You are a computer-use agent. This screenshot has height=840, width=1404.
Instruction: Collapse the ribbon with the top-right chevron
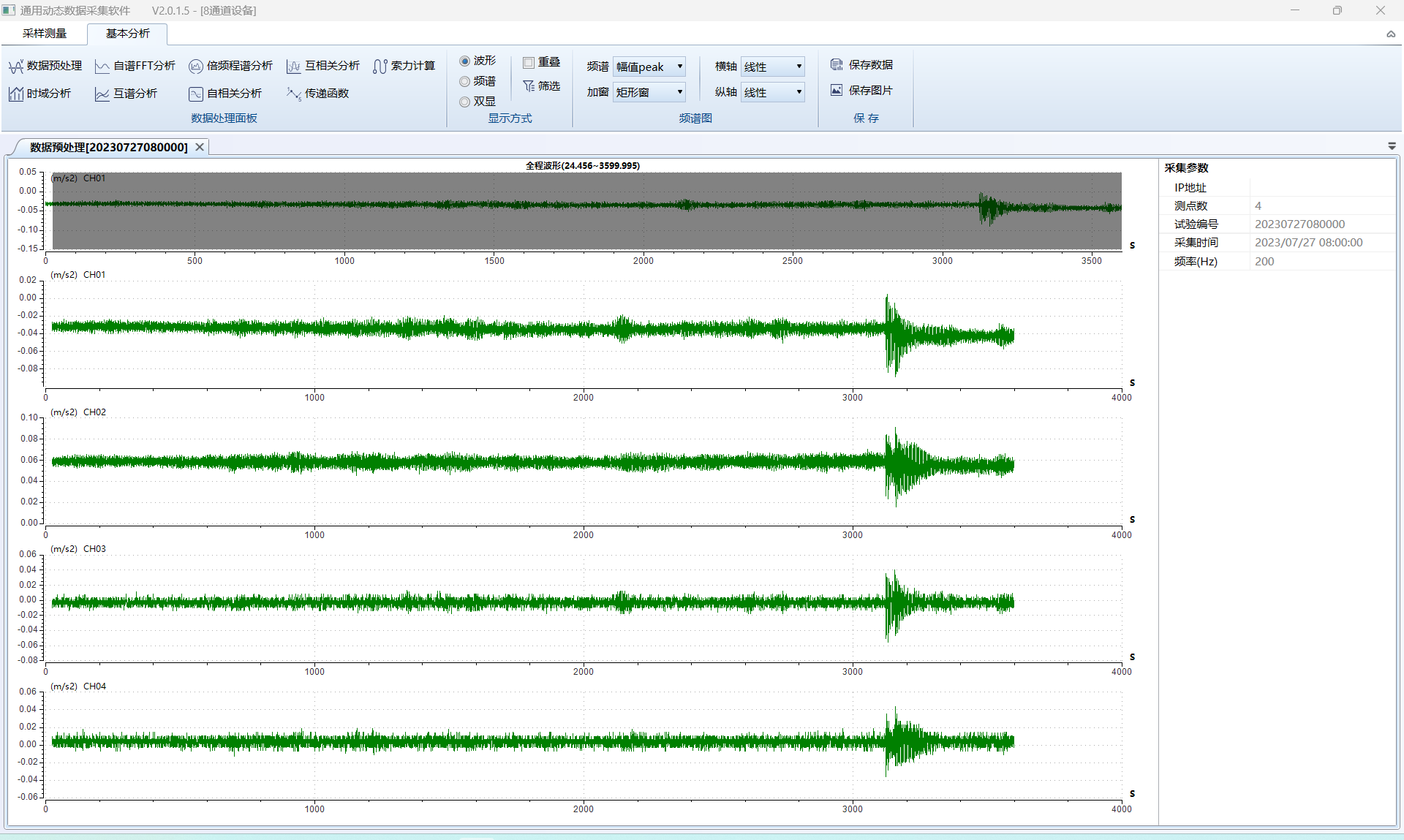pyautogui.click(x=1390, y=34)
